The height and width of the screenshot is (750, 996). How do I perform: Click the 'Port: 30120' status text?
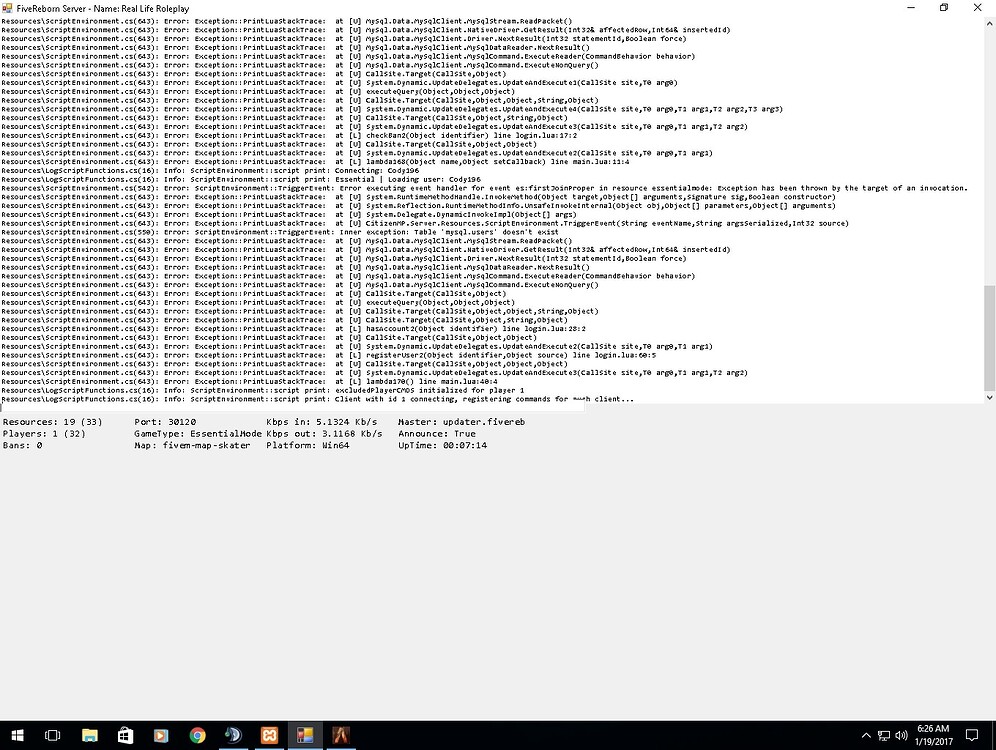pyautogui.click(x=165, y=422)
